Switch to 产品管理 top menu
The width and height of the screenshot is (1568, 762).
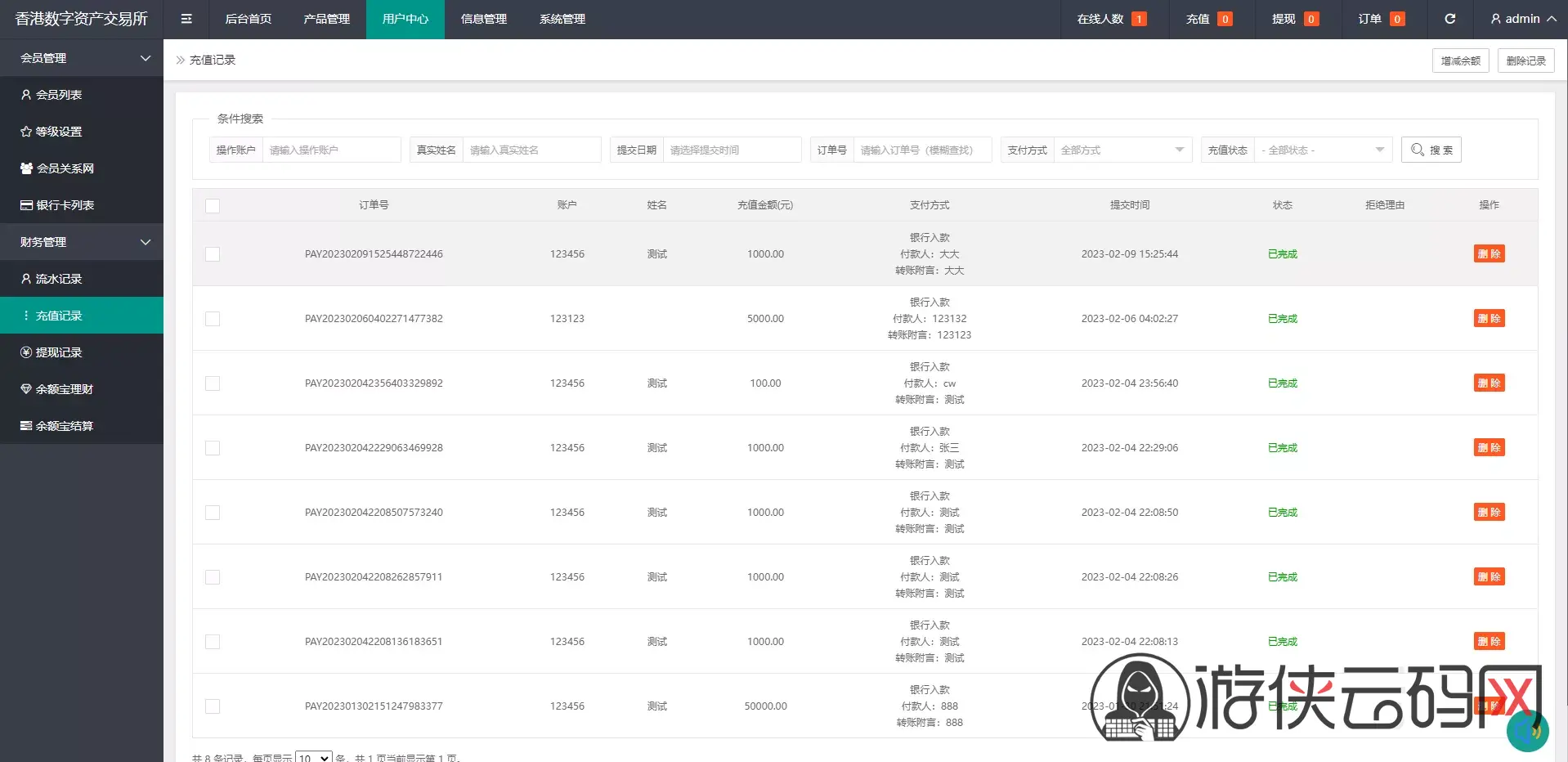326,19
